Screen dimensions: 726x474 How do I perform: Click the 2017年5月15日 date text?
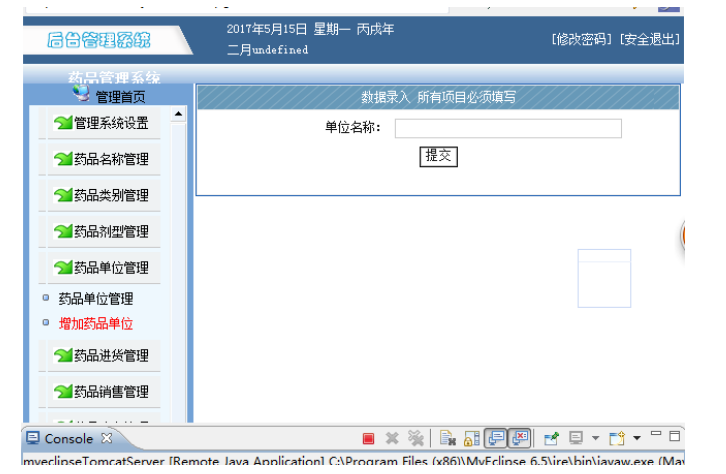point(267,29)
